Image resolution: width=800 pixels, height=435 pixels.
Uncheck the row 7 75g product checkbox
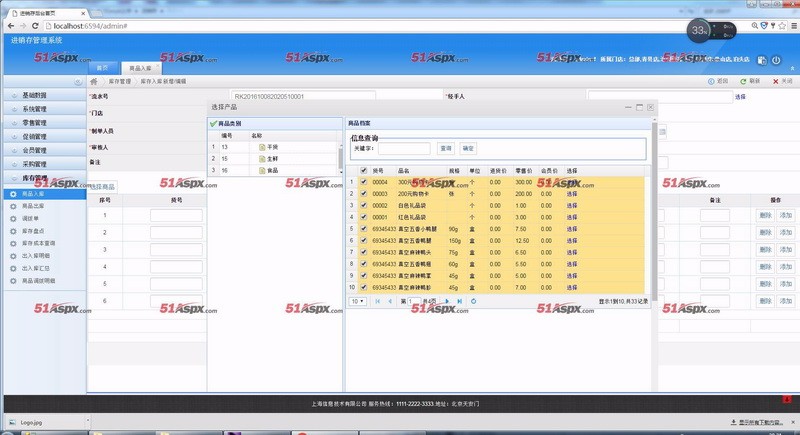click(363, 252)
